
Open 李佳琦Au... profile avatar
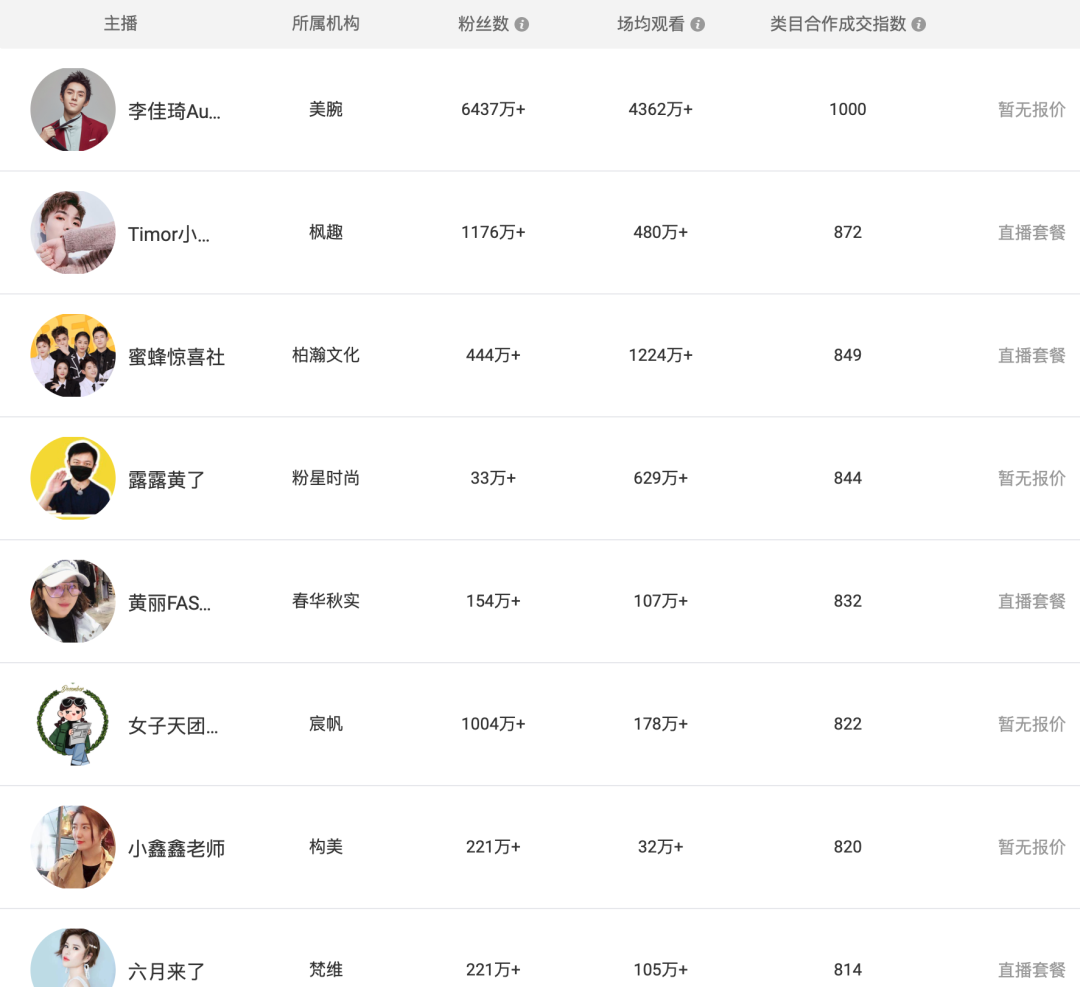coord(73,110)
